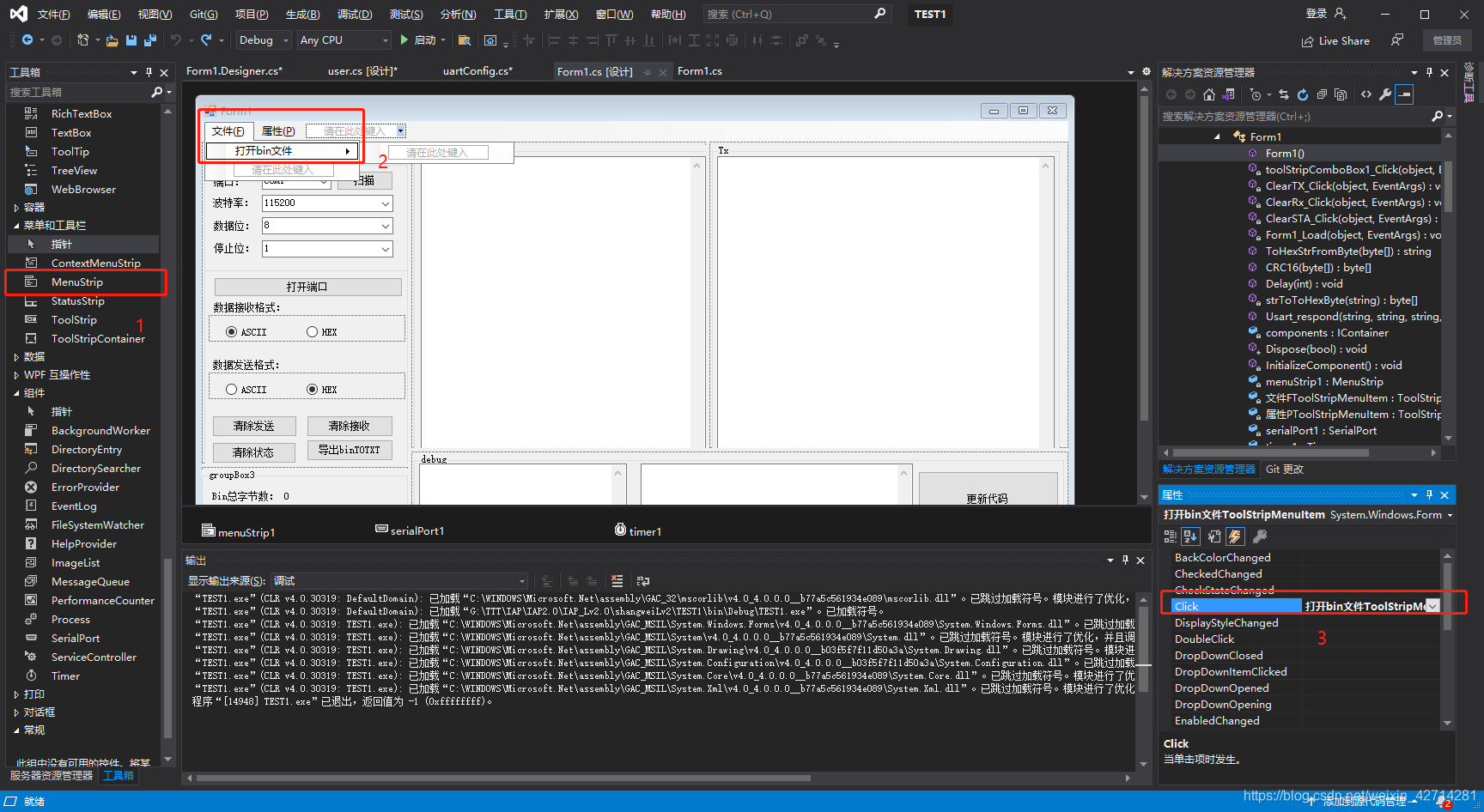Click 打开bin文件 menu item in form designer
The image size is (1484, 812).
282,151
